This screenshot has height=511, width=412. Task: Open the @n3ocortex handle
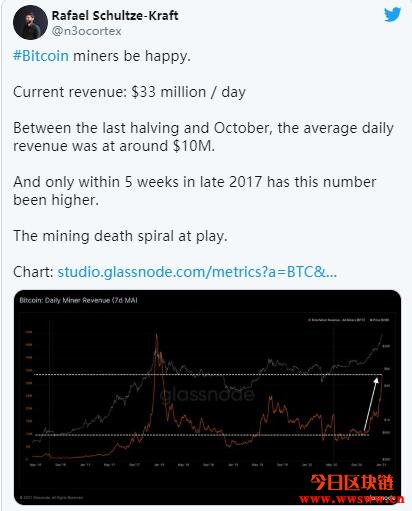click(x=86, y=31)
